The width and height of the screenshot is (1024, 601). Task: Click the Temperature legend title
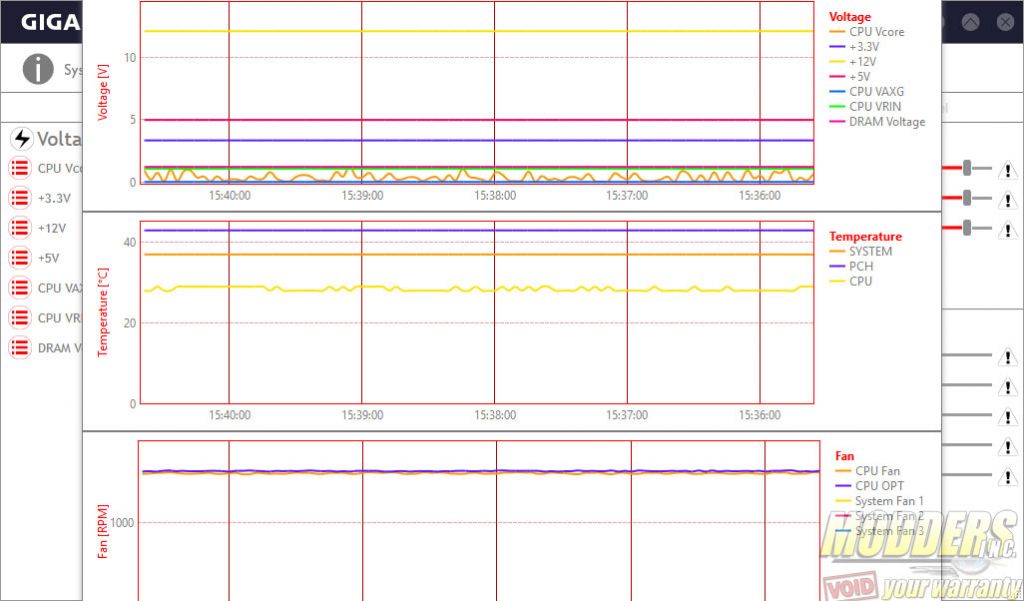click(x=865, y=236)
